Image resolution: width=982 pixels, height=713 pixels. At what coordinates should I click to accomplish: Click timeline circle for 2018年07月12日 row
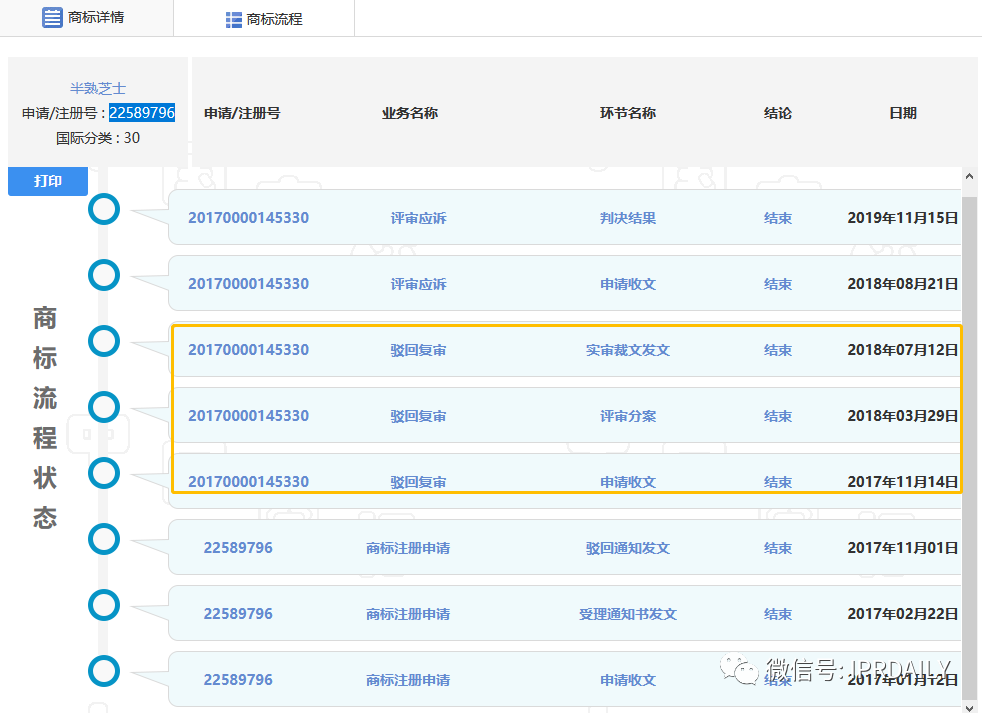click(x=104, y=341)
